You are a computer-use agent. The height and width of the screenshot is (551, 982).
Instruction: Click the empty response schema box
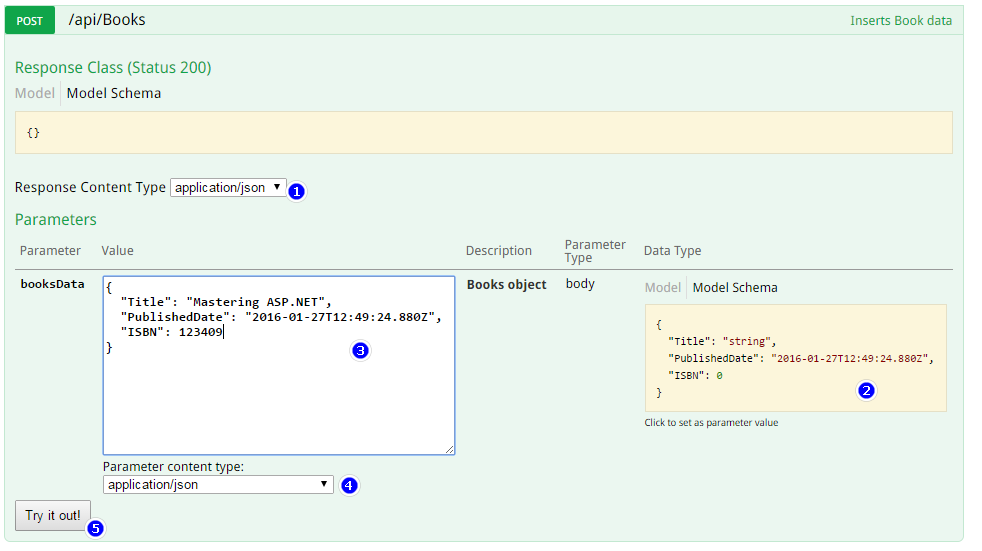(483, 132)
